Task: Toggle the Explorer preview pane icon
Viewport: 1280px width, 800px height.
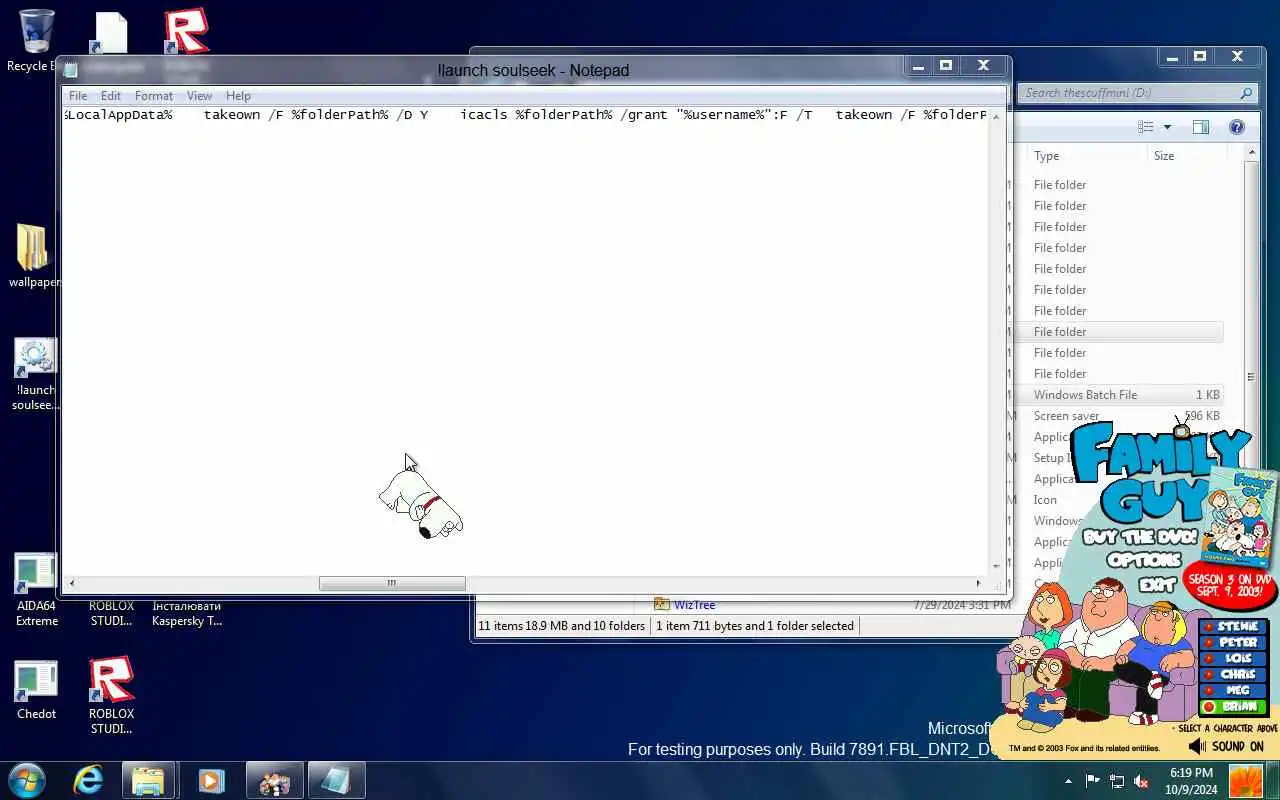Action: point(1201,127)
